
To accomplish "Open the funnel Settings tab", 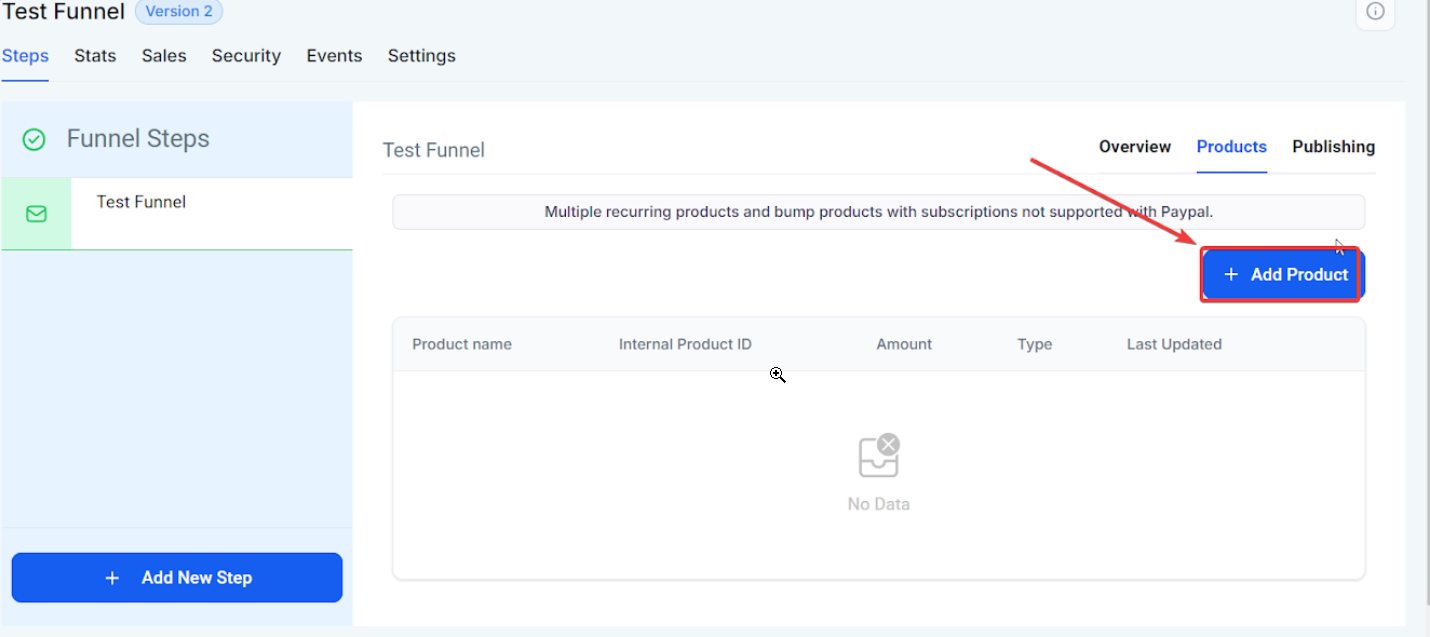I will [421, 56].
